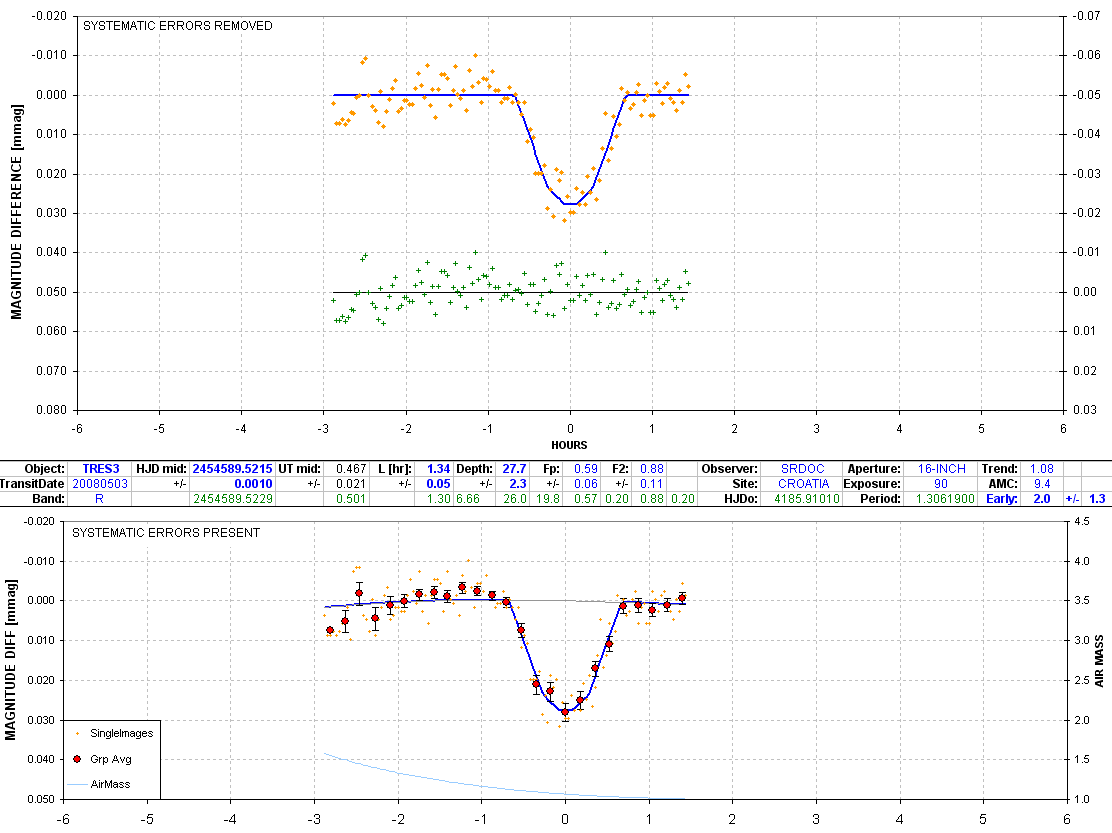Select the Early uncertainty value 1.3
This screenshot has height=833, width=1112.
click(x=1097, y=498)
